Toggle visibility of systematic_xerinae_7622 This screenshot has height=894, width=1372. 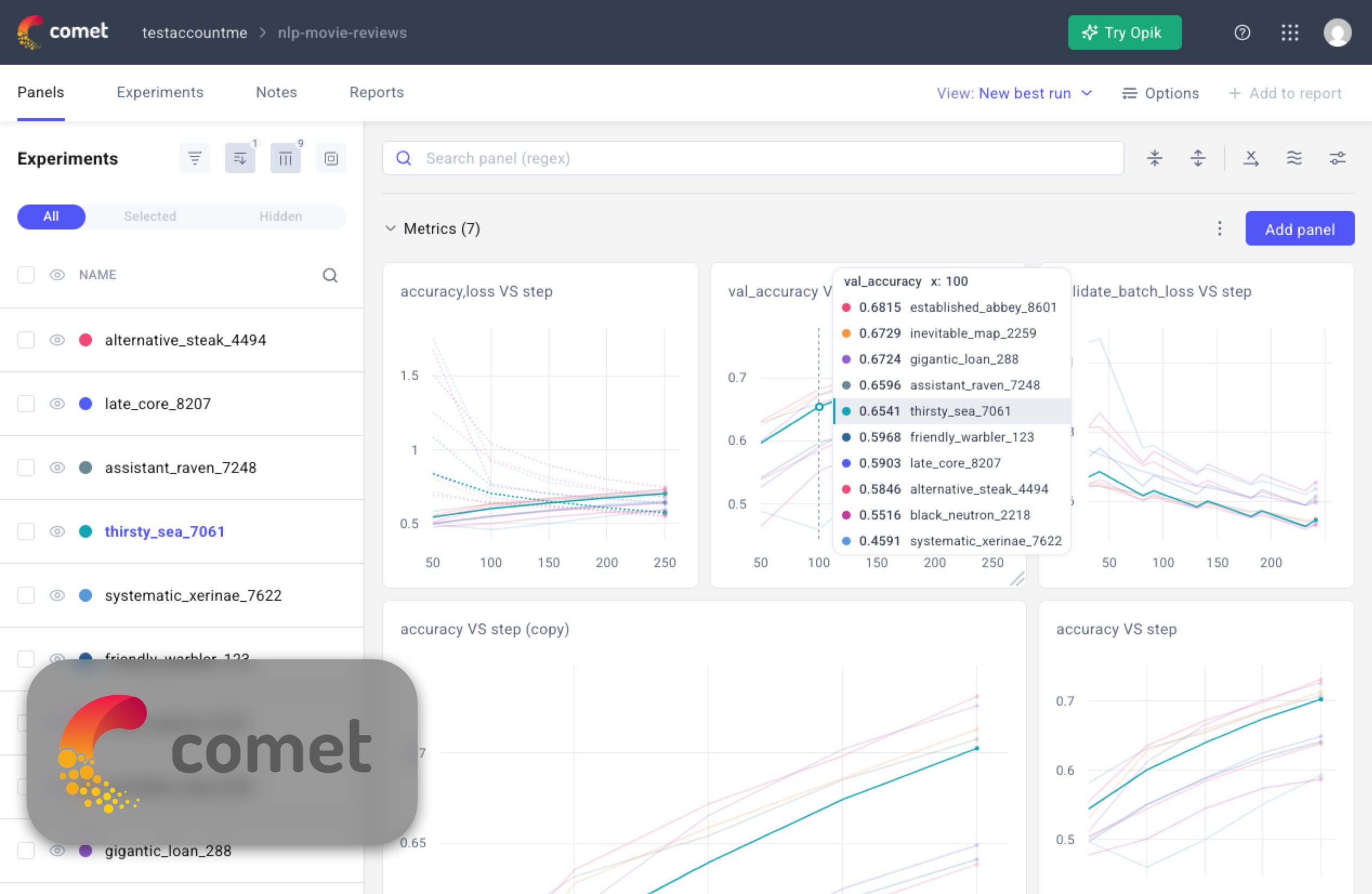click(57, 595)
